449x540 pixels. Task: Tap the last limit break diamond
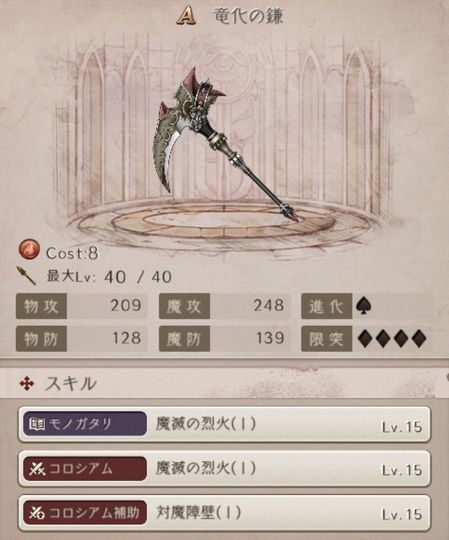pos(419,338)
